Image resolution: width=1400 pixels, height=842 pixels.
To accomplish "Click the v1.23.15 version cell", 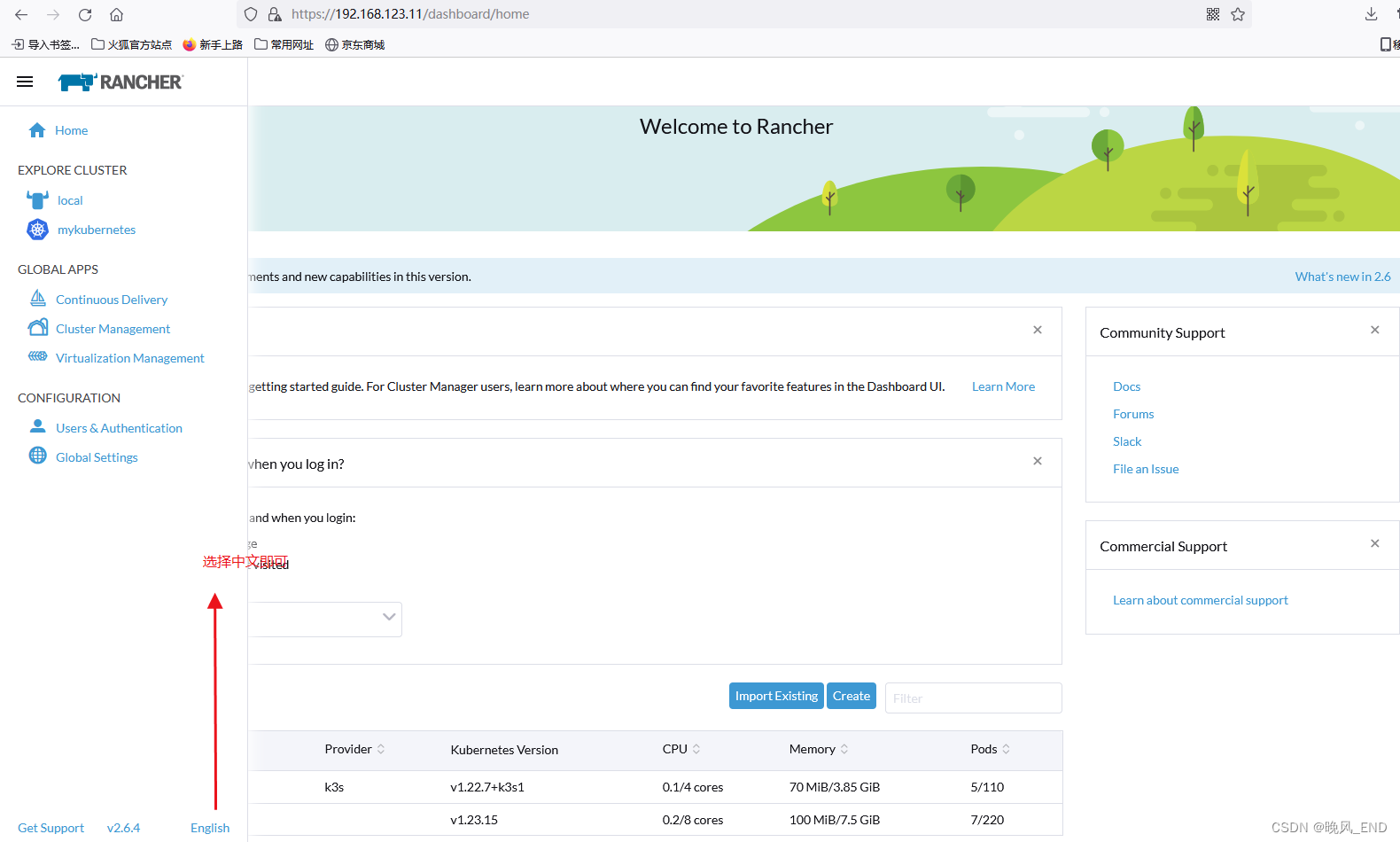I will 474,820.
